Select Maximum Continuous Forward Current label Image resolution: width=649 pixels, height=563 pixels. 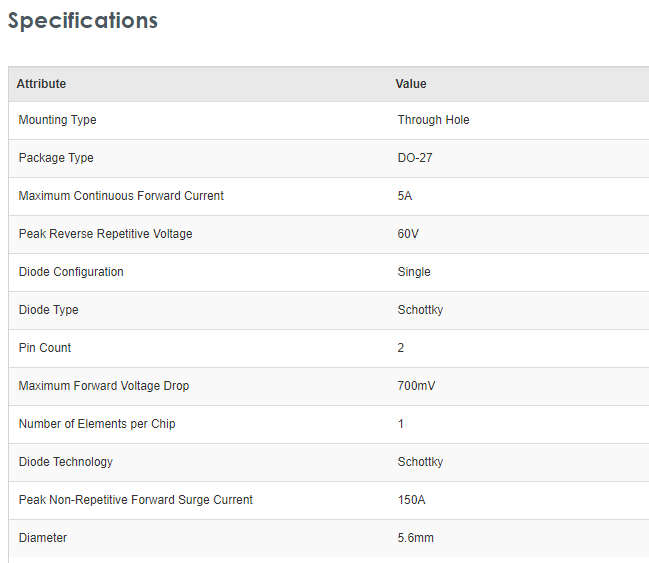(x=121, y=196)
